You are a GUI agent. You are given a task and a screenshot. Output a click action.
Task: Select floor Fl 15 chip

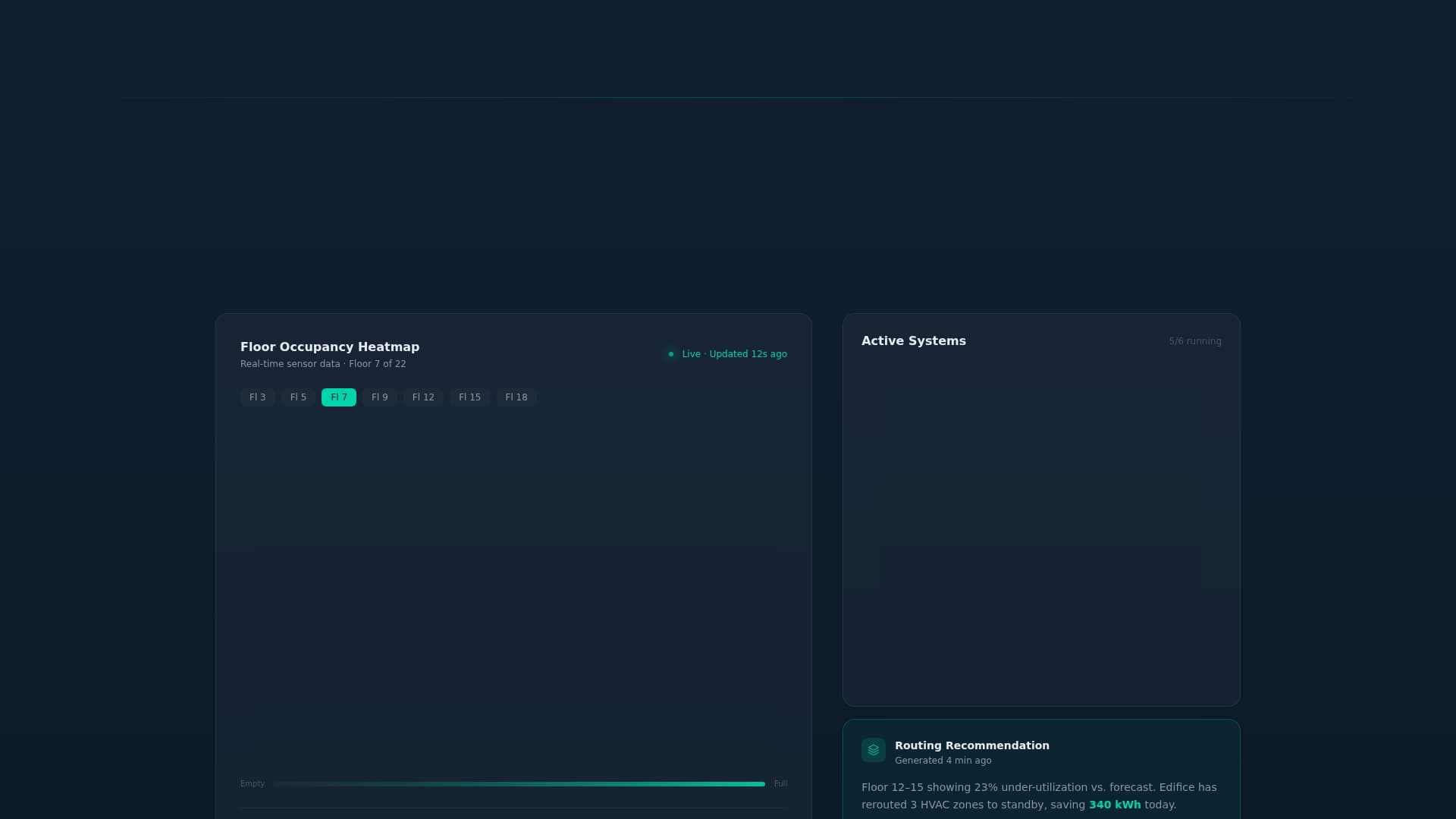pos(469,397)
